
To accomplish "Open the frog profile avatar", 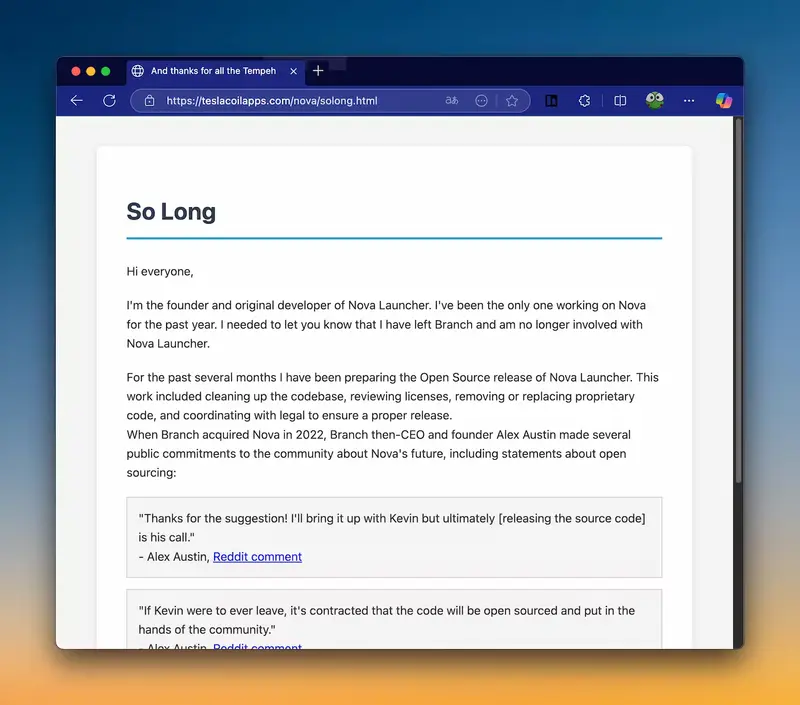I will pos(655,100).
